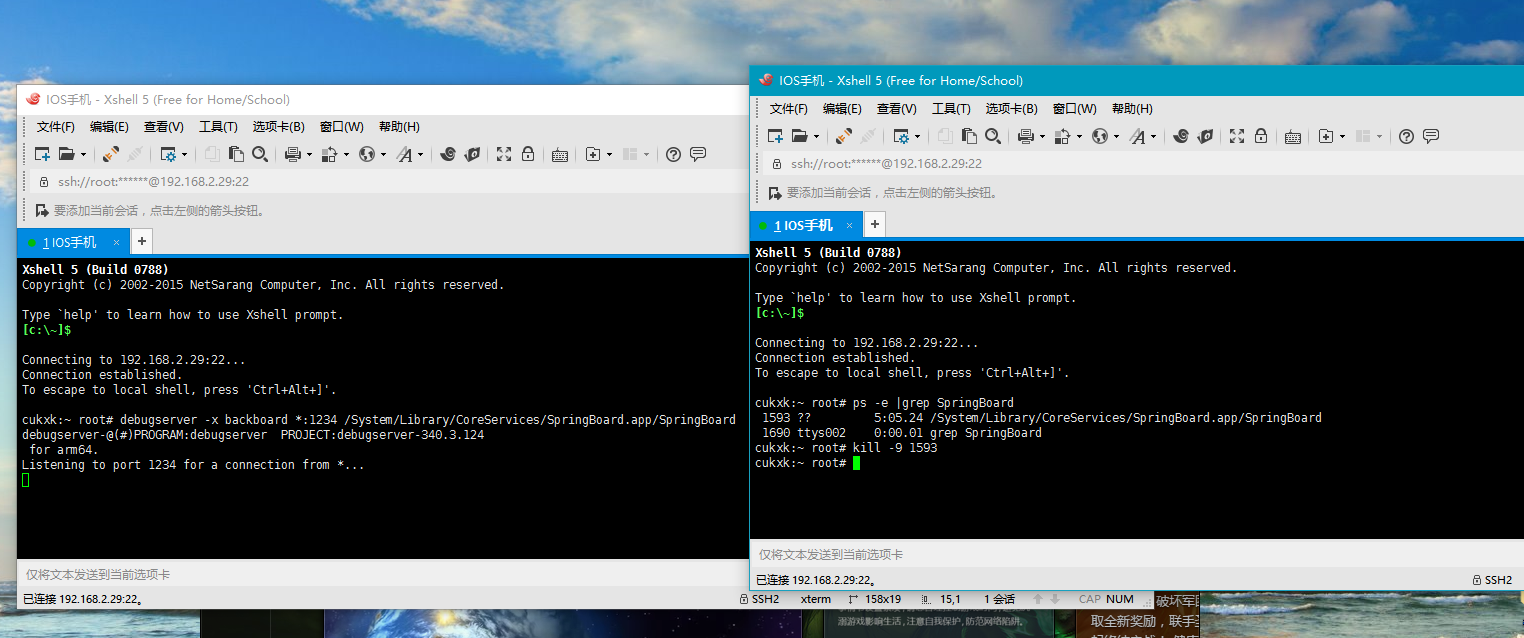This screenshot has width=1524, height=638.
Task: Open session Properties gear icon in left window
Action: click(168, 154)
